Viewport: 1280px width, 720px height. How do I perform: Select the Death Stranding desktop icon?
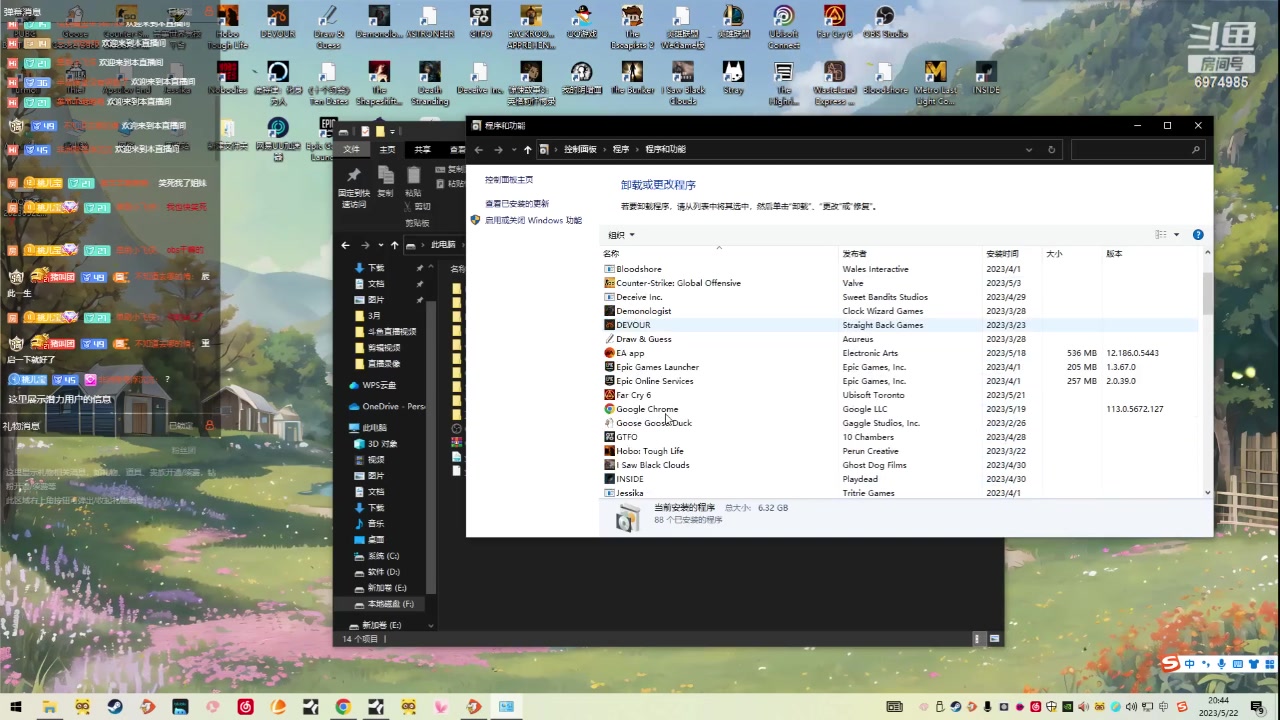429,83
